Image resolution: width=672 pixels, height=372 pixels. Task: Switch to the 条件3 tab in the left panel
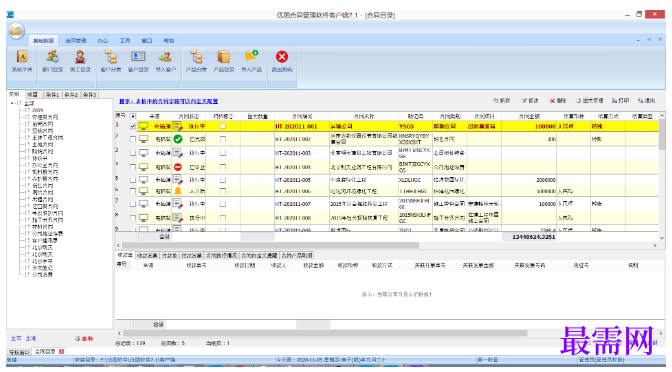(x=90, y=94)
